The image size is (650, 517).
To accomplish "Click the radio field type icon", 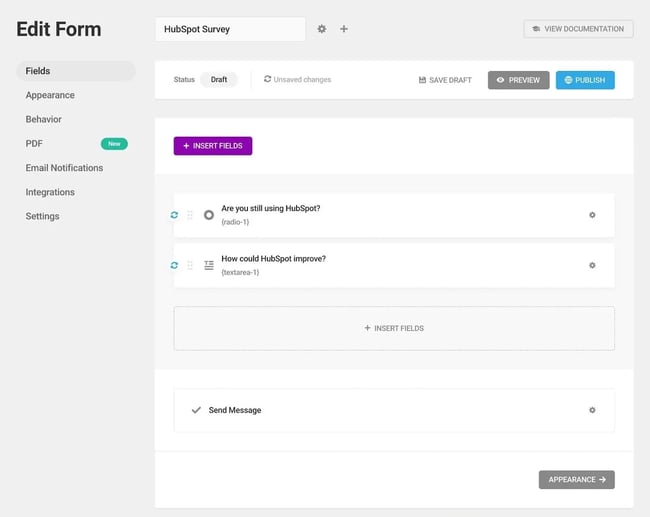I will tap(209, 215).
